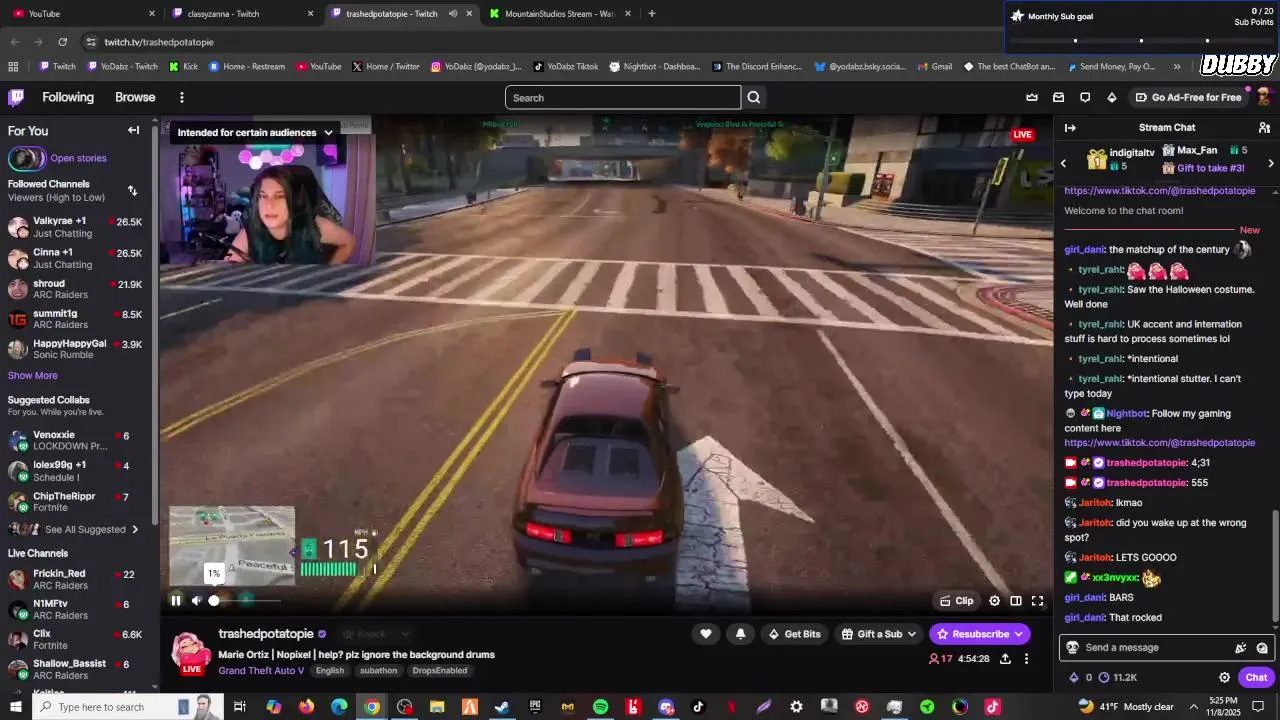The width and height of the screenshot is (1280, 720).
Task: Click Show More followed channels
Action: [x=33, y=376]
